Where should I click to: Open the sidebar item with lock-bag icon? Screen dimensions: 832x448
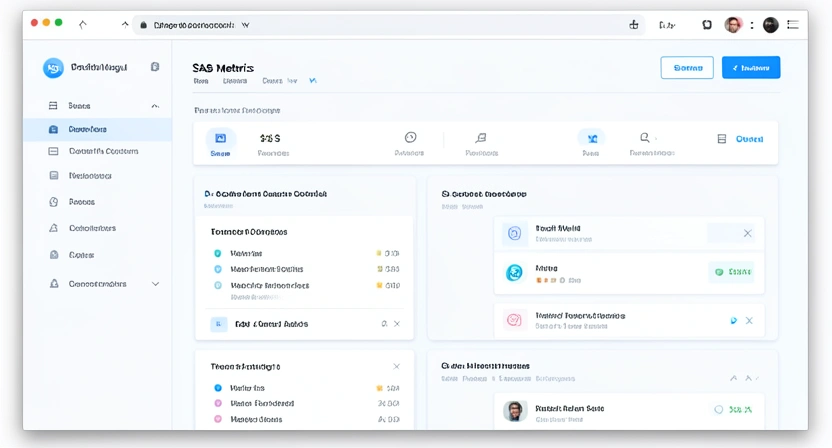[98, 255]
